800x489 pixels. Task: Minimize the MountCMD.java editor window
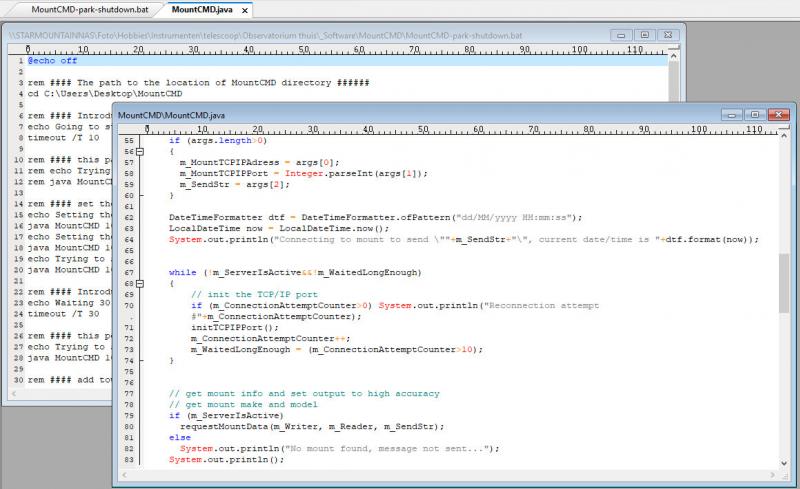point(732,115)
